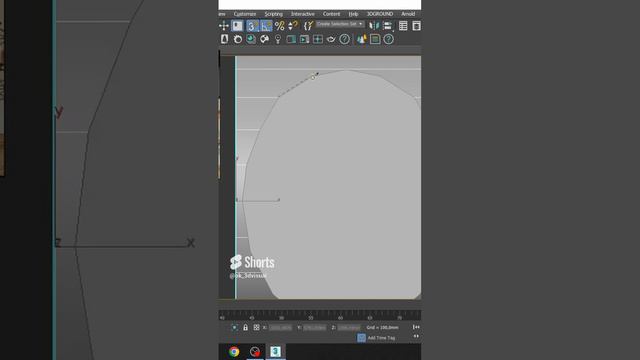640x360 pixels.
Task: Click the Y coordinate field
Action: point(315,328)
